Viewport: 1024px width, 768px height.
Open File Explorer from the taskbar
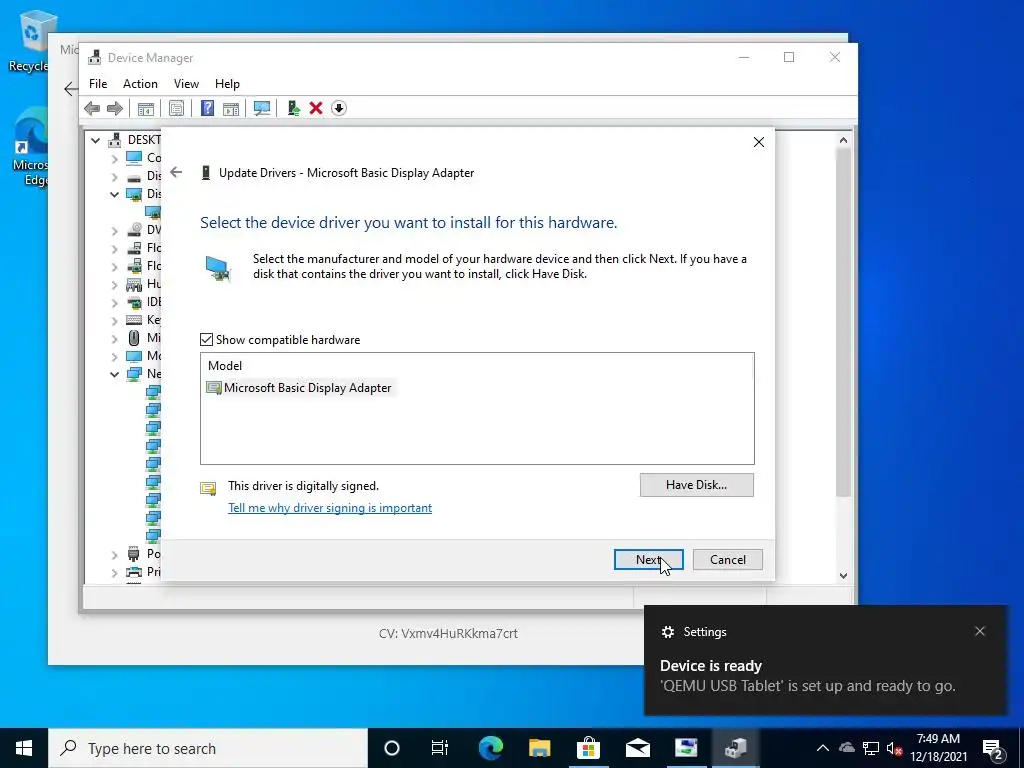pyautogui.click(x=539, y=748)
